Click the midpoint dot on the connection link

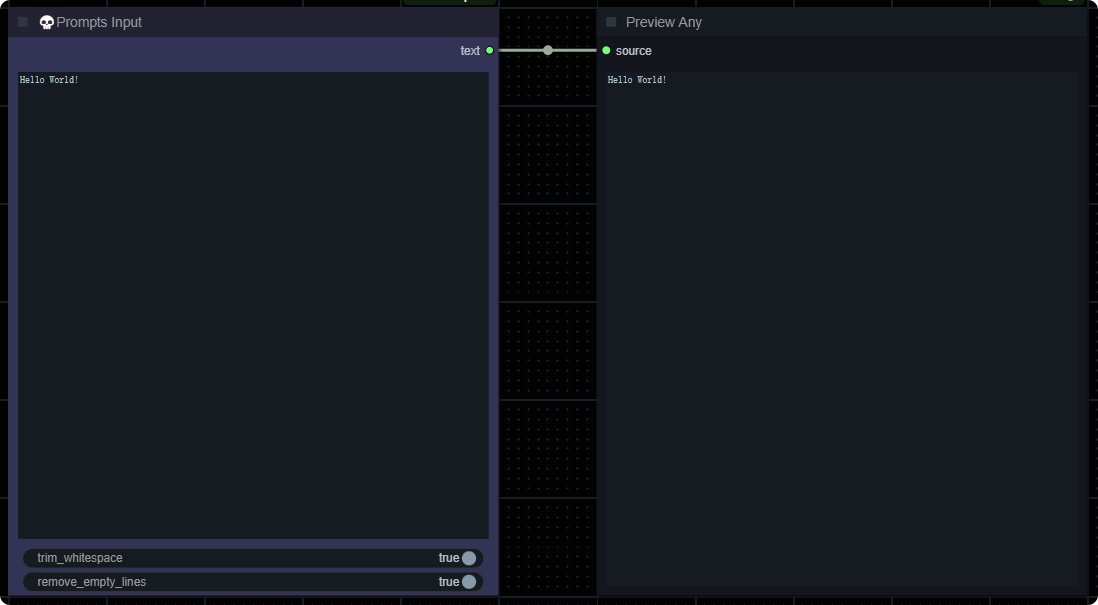pyautogui.click(x=548, y=50)
